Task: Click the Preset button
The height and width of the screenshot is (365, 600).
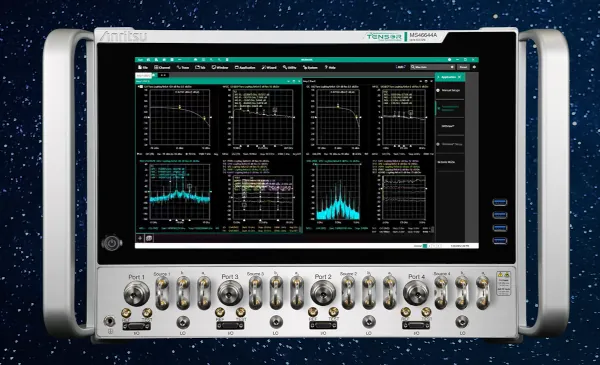Action: [x=463, y=67]
